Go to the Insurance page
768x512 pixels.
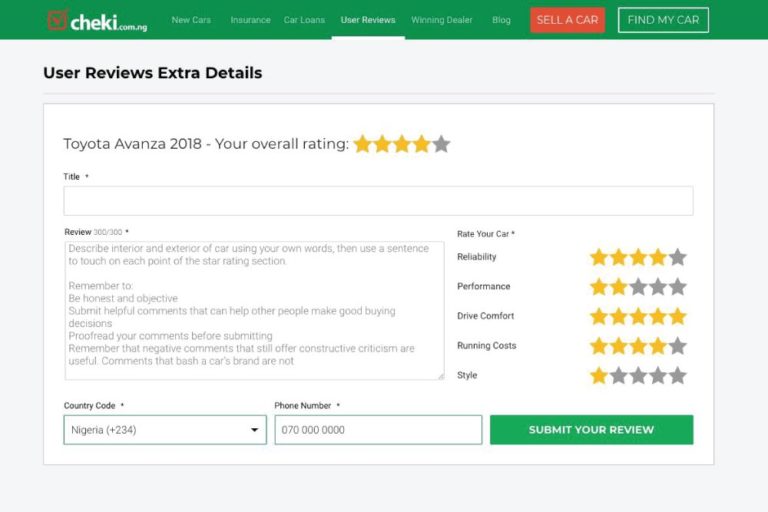(250, 20)
